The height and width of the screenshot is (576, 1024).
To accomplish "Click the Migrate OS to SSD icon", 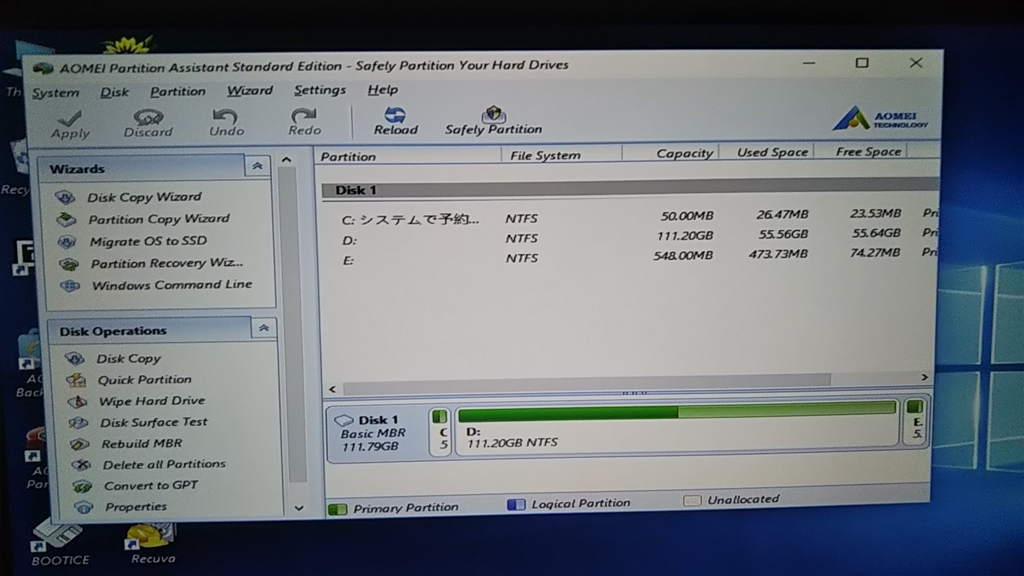I will coord(67,242).
